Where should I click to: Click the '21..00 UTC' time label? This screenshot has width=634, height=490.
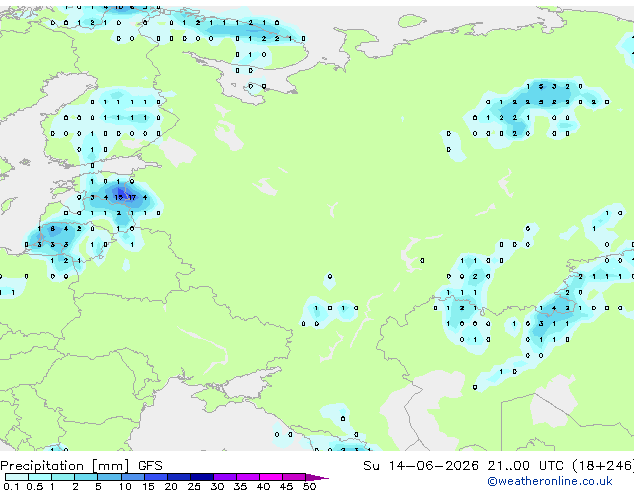point(526,466)
